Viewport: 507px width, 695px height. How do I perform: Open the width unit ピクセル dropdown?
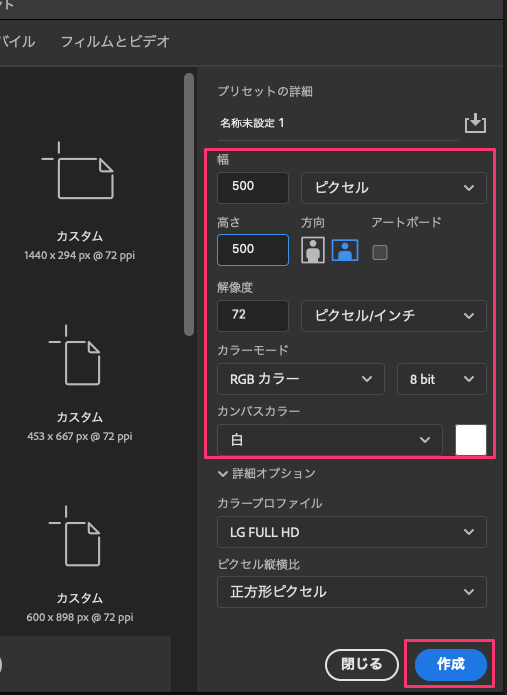coord(394,187)
